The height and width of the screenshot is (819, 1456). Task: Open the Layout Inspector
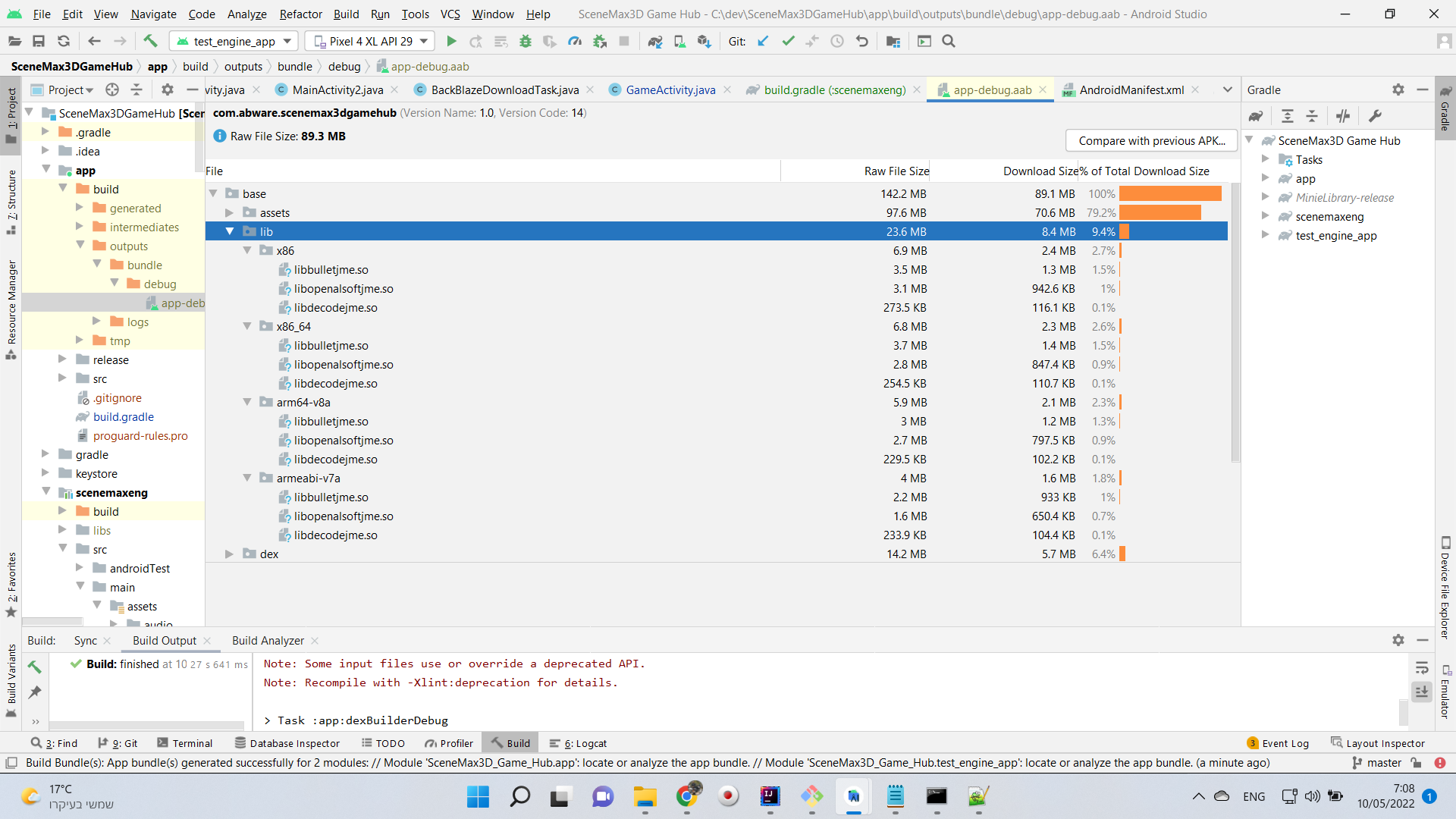(1378, 743)
